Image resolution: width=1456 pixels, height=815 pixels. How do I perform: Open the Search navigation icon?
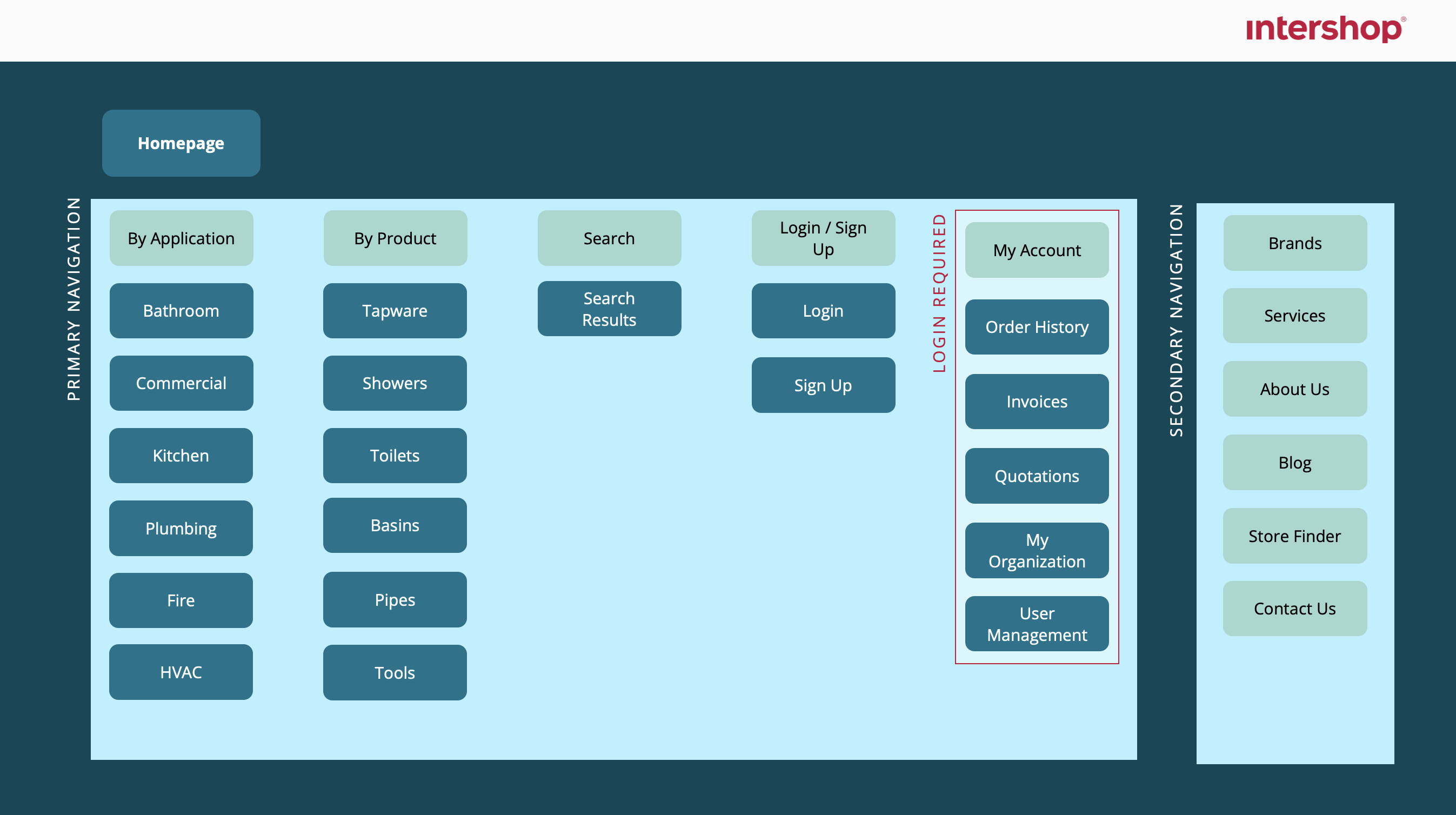pos(609,237)
